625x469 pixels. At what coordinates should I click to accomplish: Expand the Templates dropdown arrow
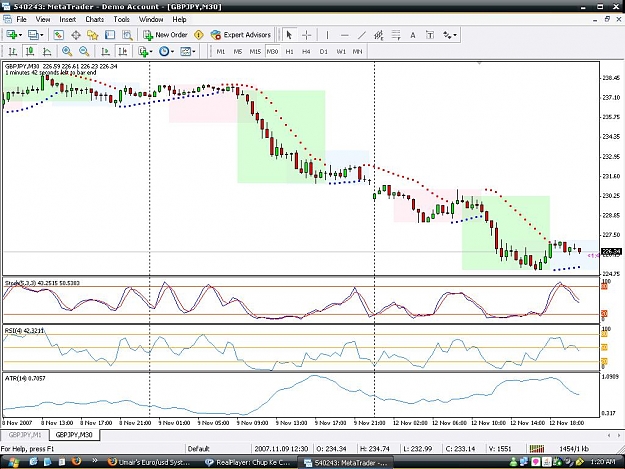[x=194, y=51]
